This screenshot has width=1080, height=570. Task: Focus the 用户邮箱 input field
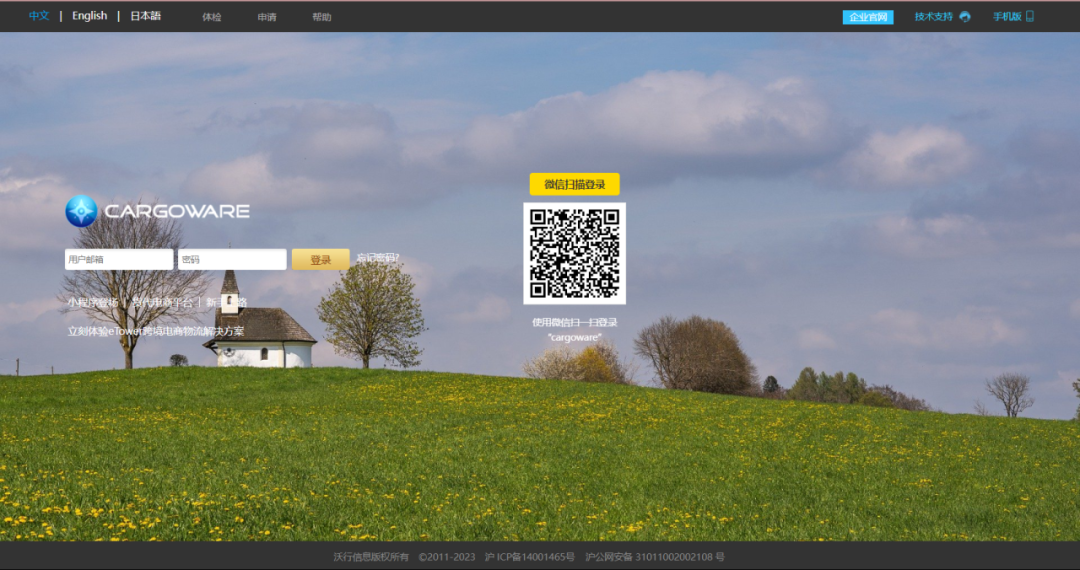point(119,260)
